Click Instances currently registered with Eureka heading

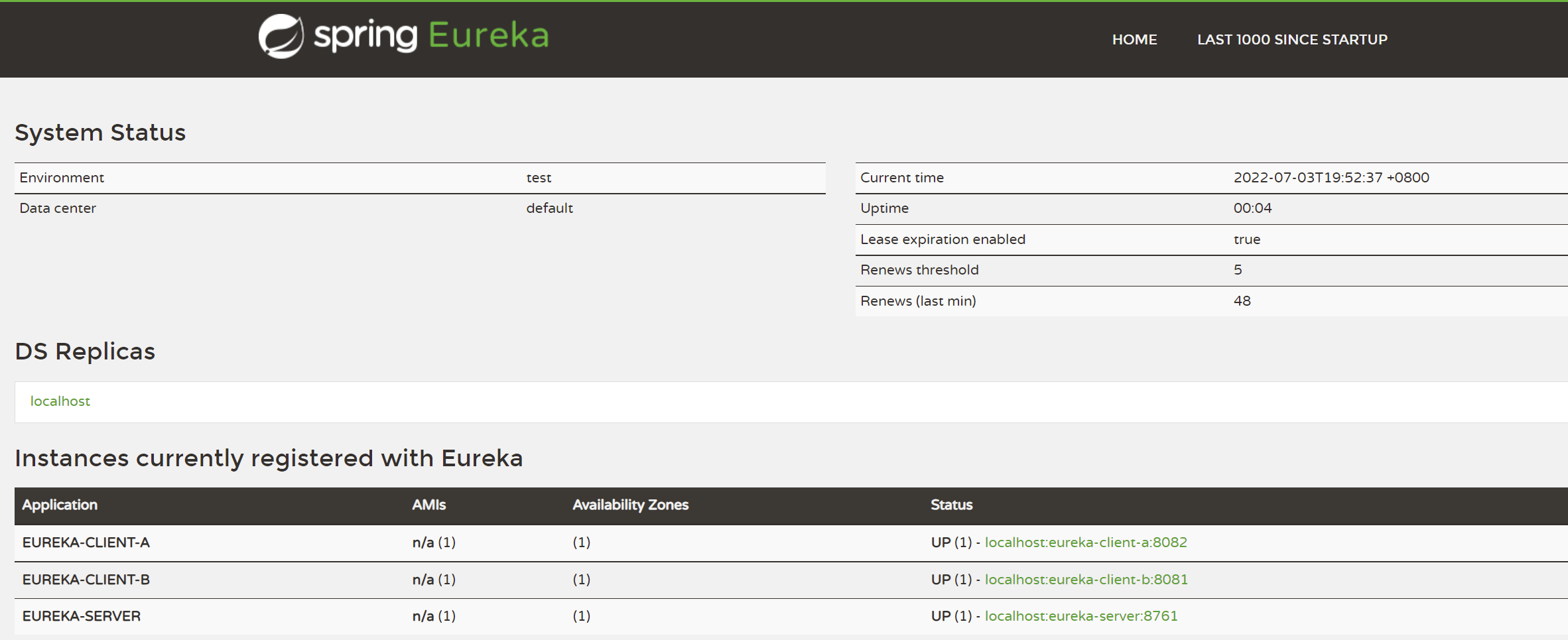[x=269, y=458]
